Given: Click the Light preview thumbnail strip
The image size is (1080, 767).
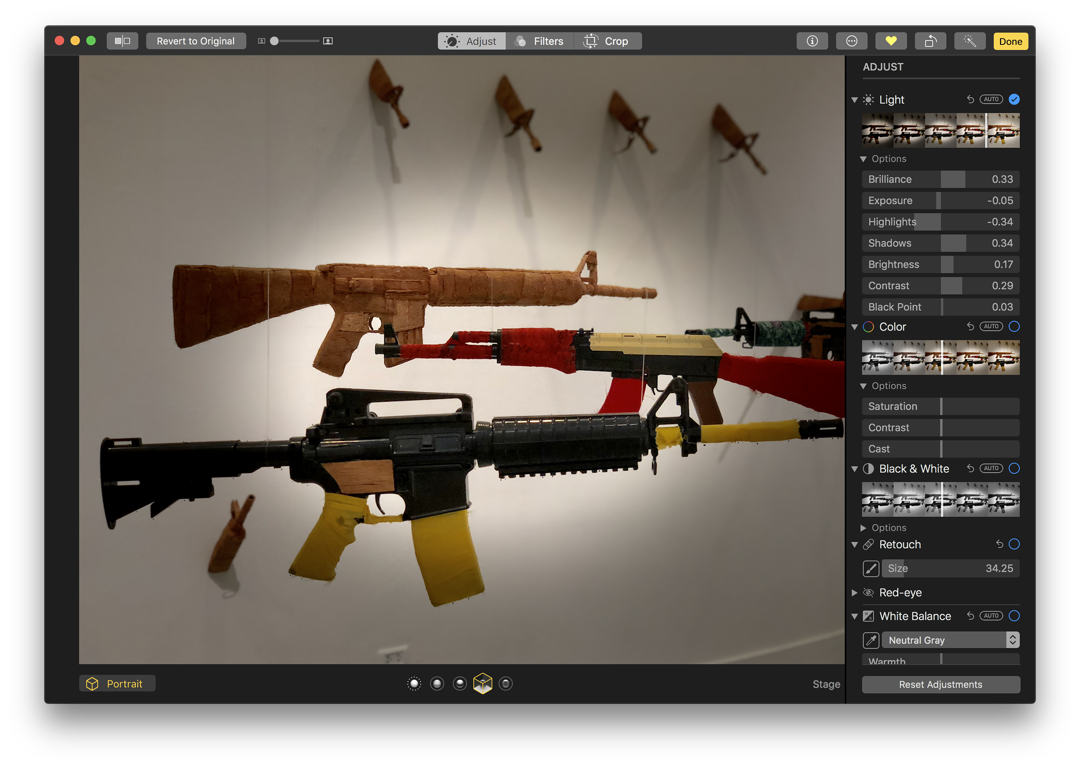Looking at the screenshot, I should click(940, 130).
